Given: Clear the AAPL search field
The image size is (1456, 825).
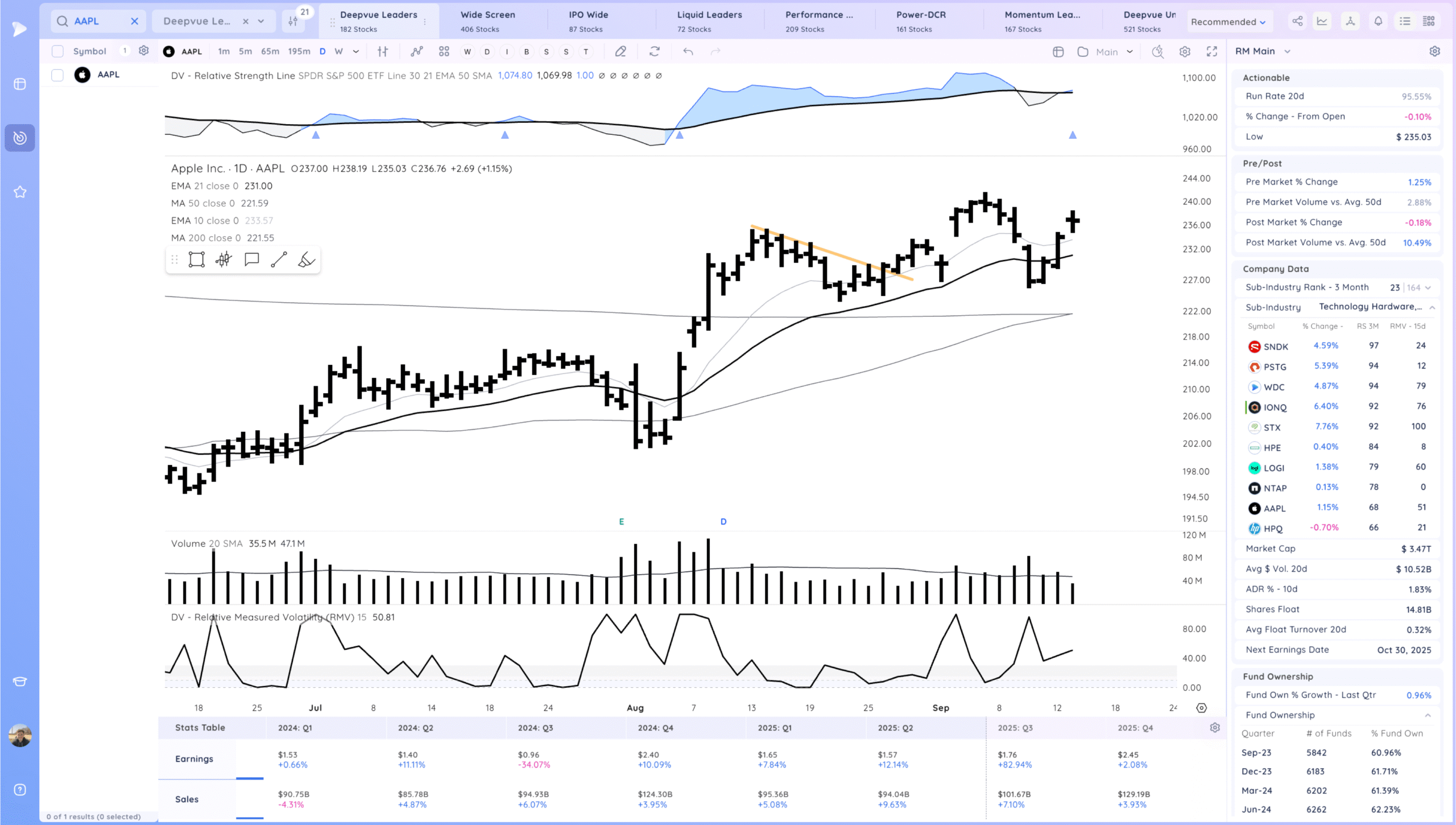Looking at the screenshot, I should (x=134, y=21).
